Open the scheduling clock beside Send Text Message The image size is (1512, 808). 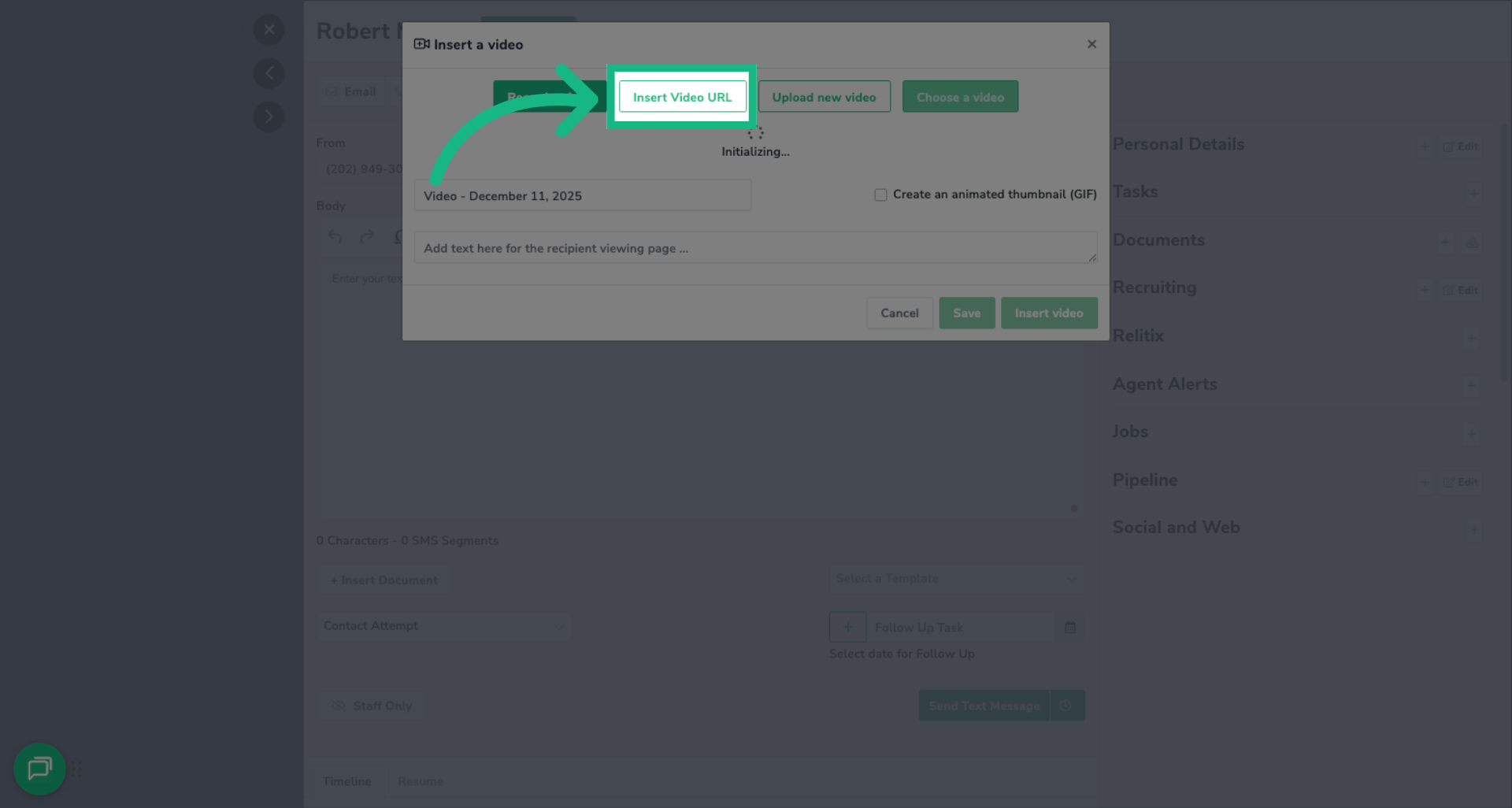[1067, 705]
